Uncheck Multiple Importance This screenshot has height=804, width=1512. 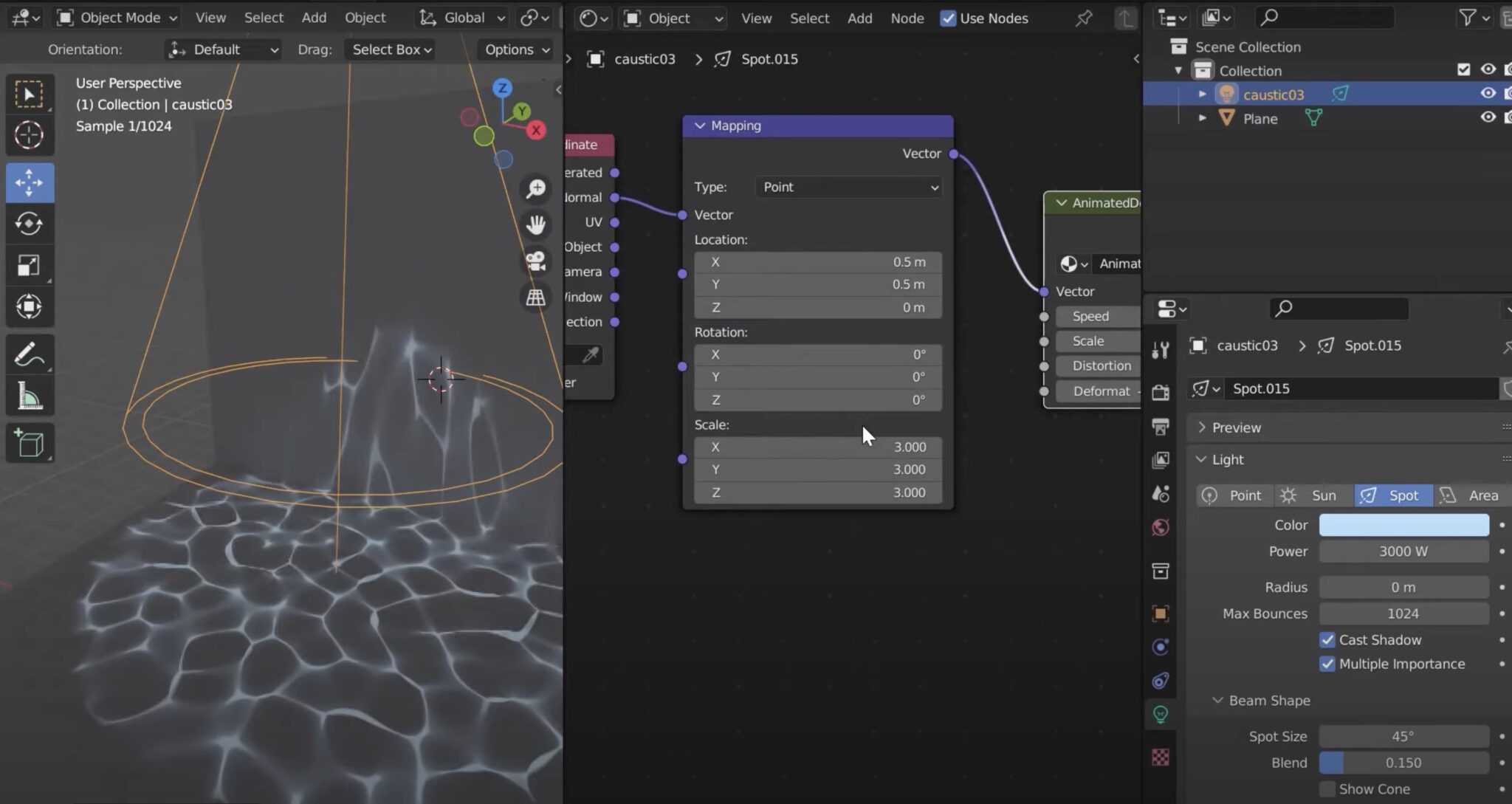click(x=1328, y=664)
